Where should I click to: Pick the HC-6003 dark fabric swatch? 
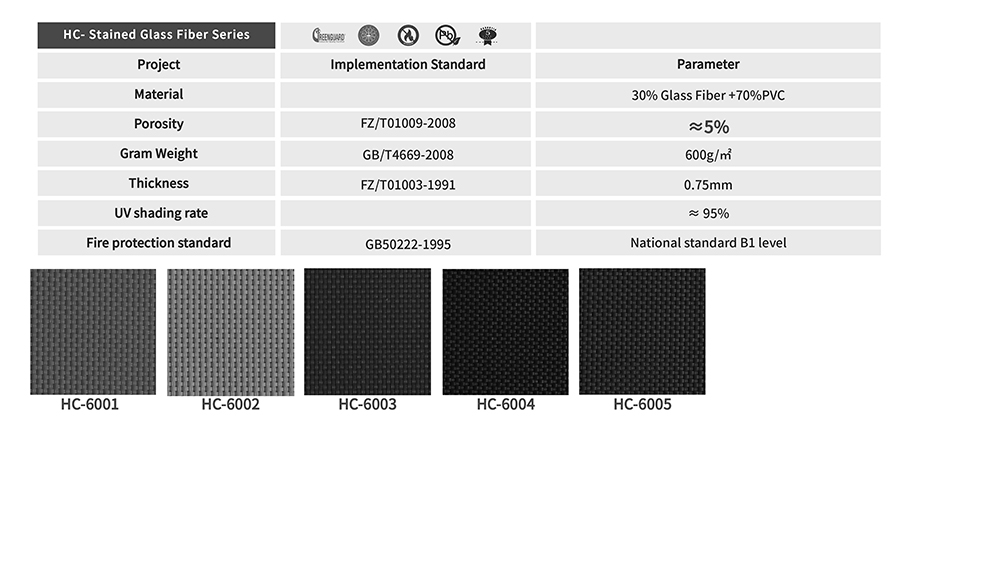click(x=367, y=331)
